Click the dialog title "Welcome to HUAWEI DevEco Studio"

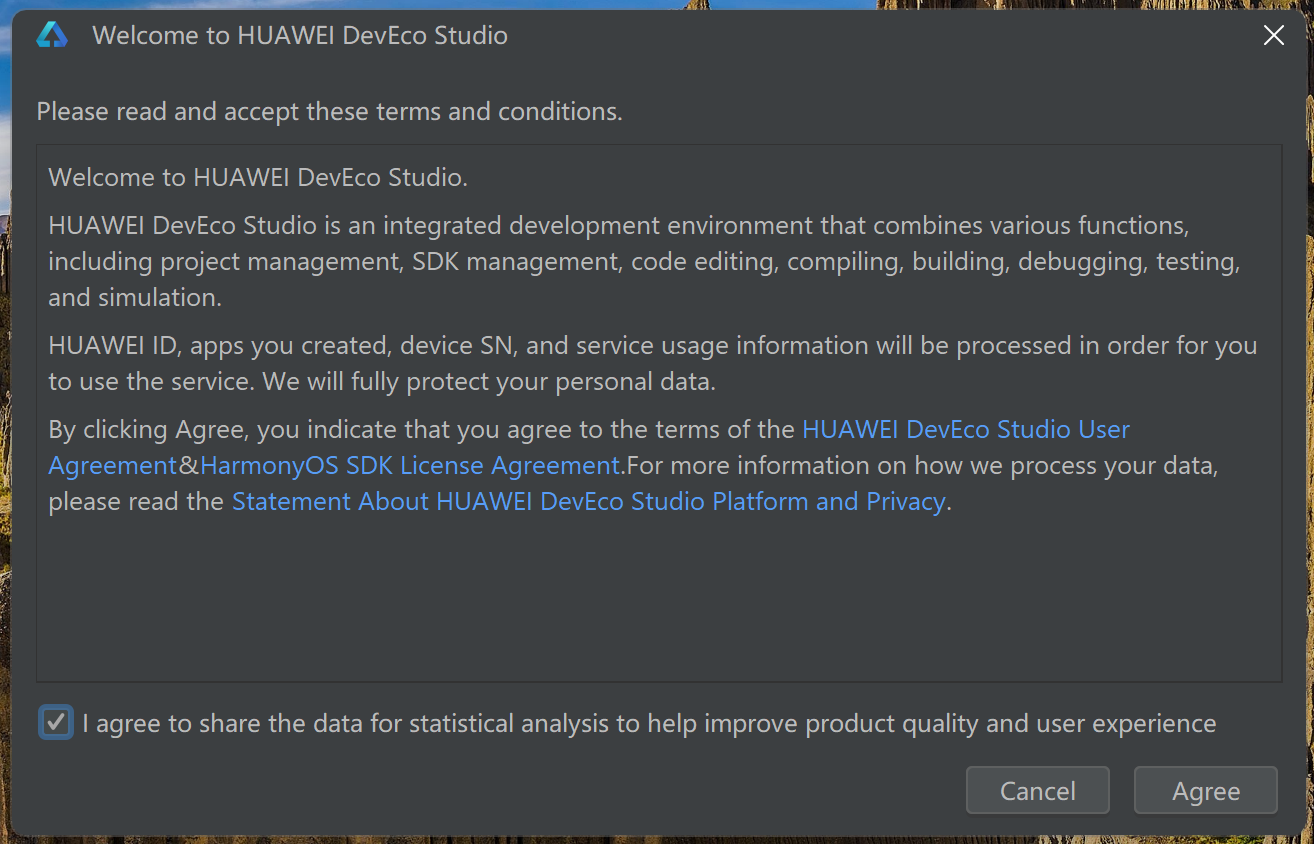pos(300,36)
